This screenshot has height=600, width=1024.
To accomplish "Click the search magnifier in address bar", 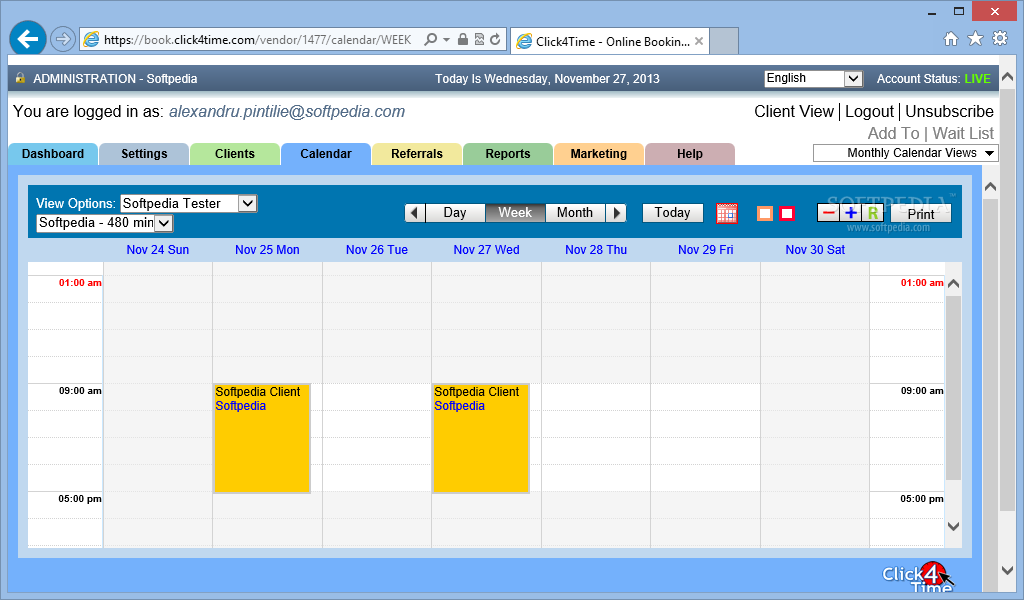I will click(430, 40).
